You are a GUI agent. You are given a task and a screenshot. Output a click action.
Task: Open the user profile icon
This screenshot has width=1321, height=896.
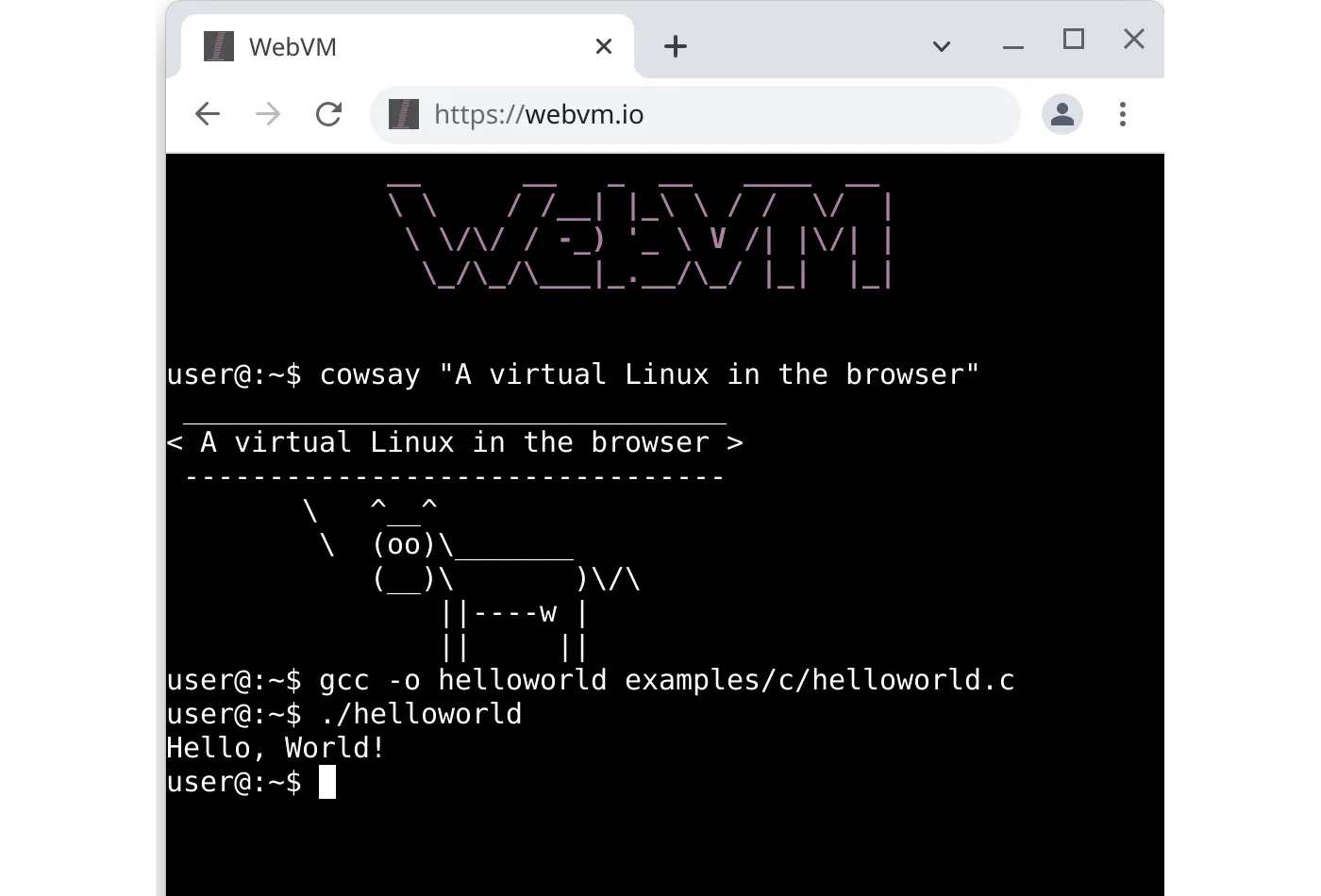[1062, 115]
